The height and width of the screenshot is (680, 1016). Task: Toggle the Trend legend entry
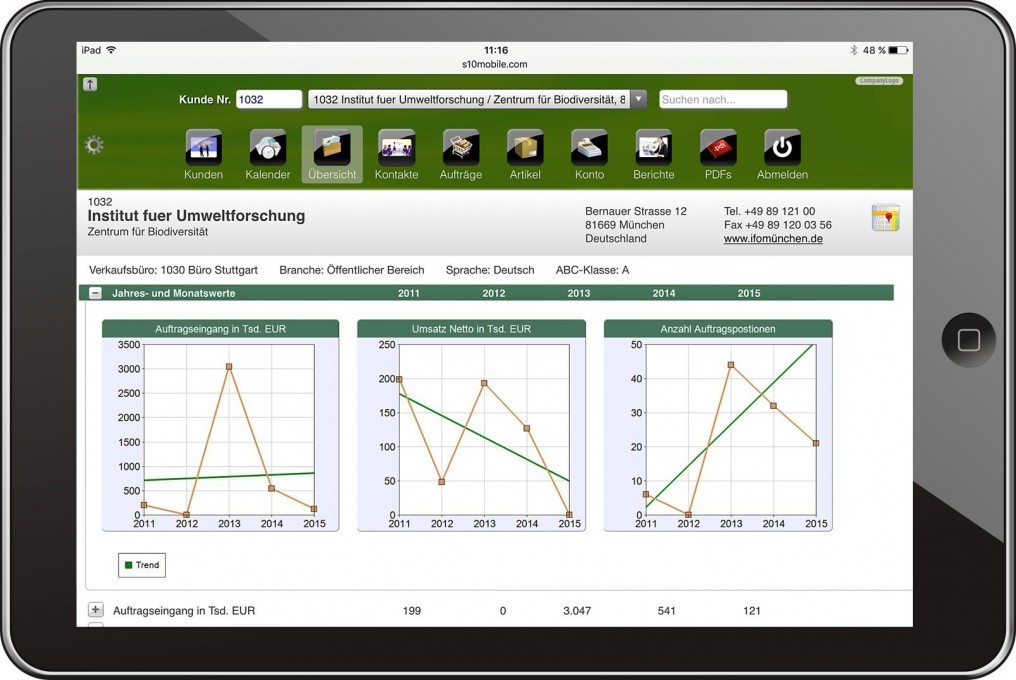tap(141, 565)
